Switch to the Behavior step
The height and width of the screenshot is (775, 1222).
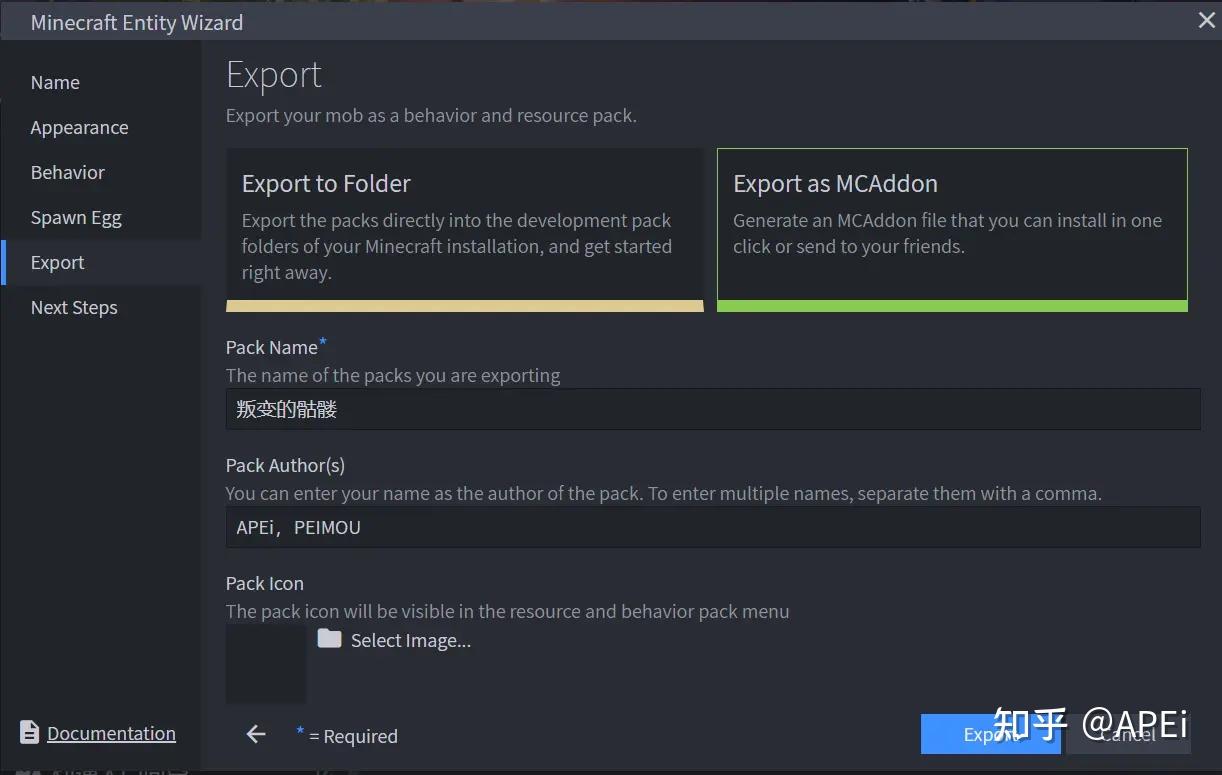coord(101,173)
